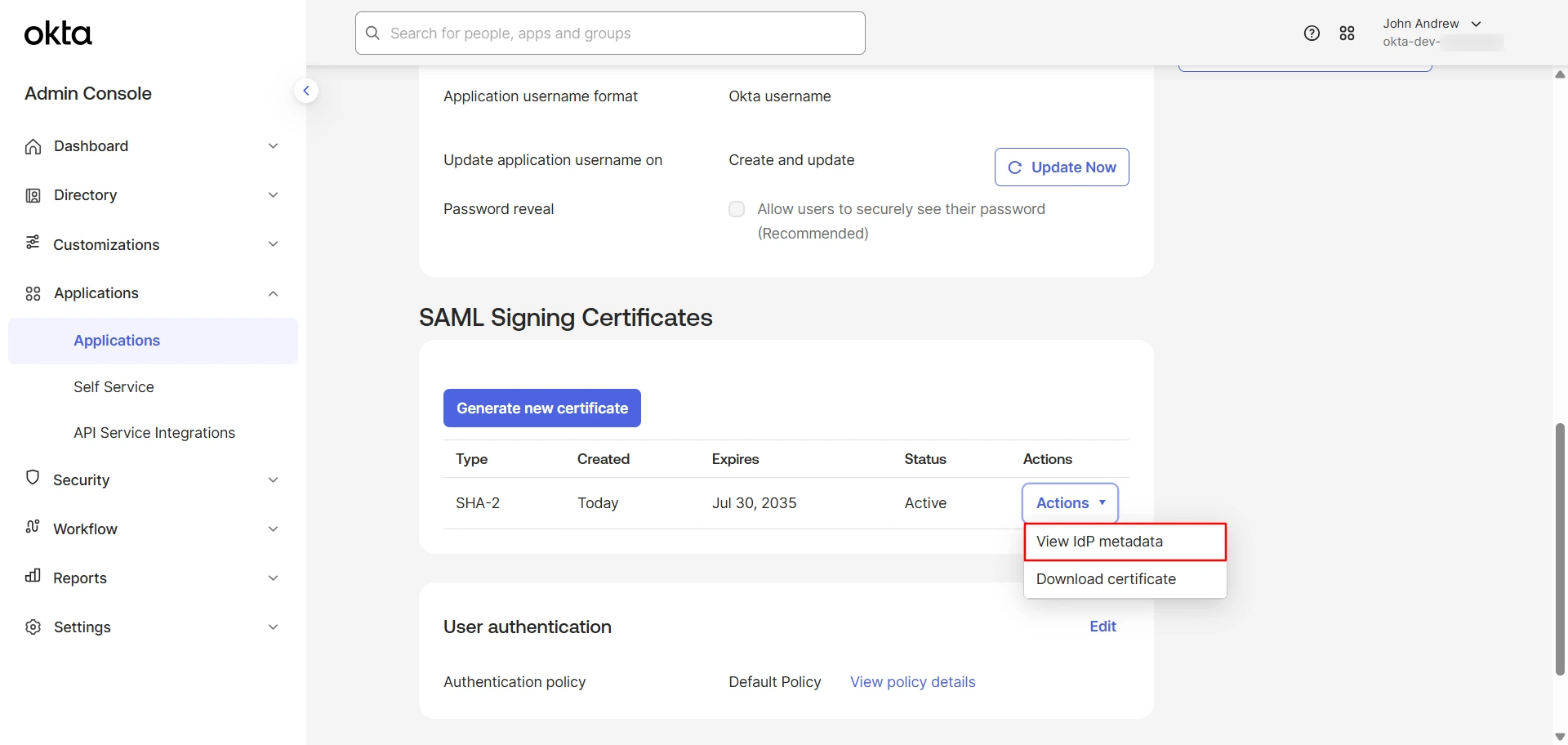Focus the people, apps and groups search field

[610, 33]
